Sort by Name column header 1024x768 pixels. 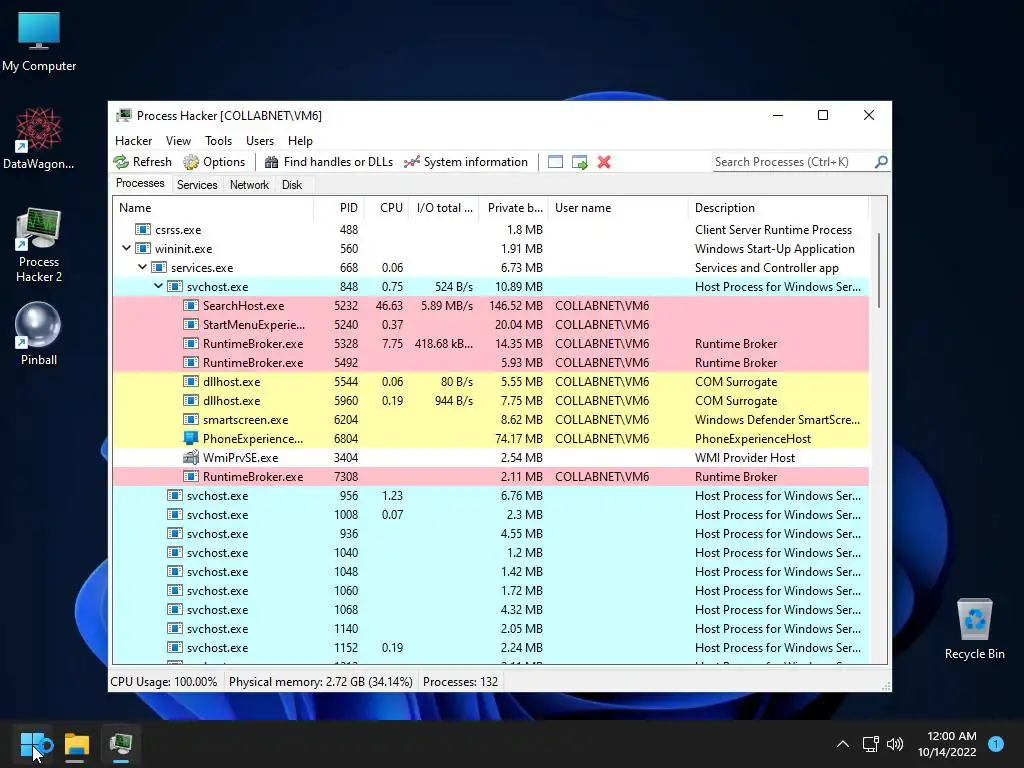[213, 208]
